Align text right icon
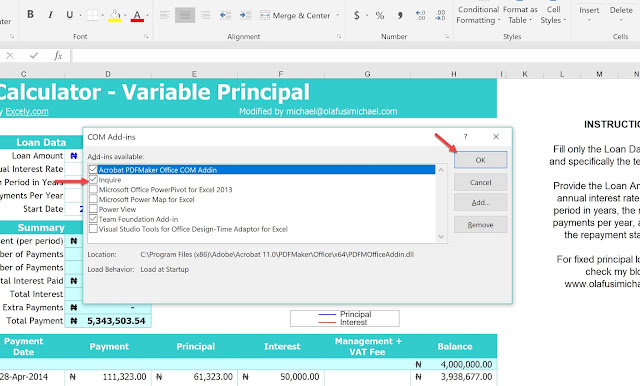The image size is (640, 386). (x=205, y=15)
